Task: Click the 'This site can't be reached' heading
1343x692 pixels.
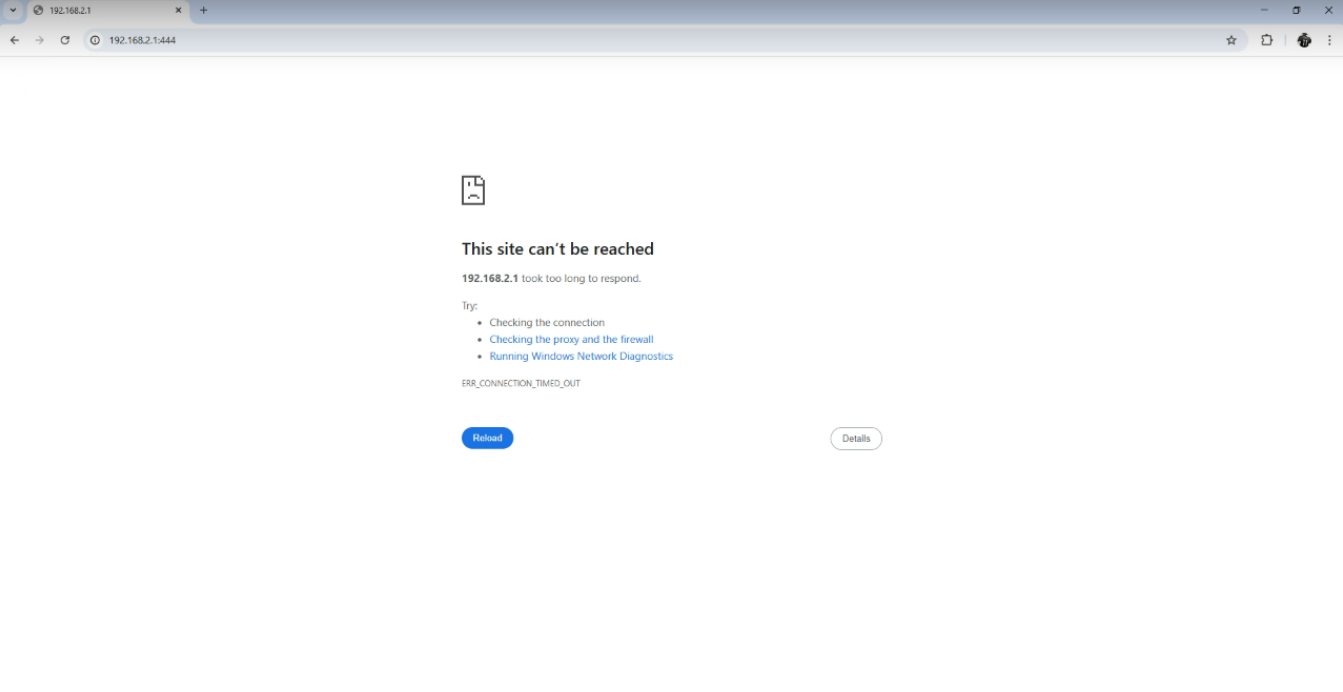Action: [557, 249]
